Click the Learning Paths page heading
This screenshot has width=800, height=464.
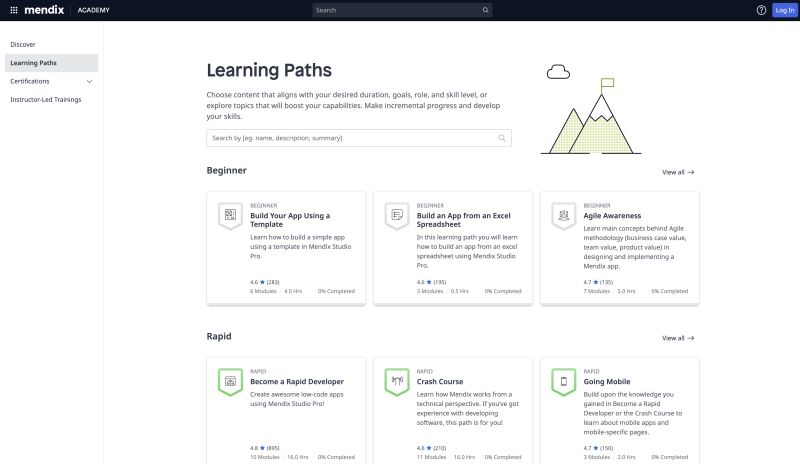(x=269, y=70)
